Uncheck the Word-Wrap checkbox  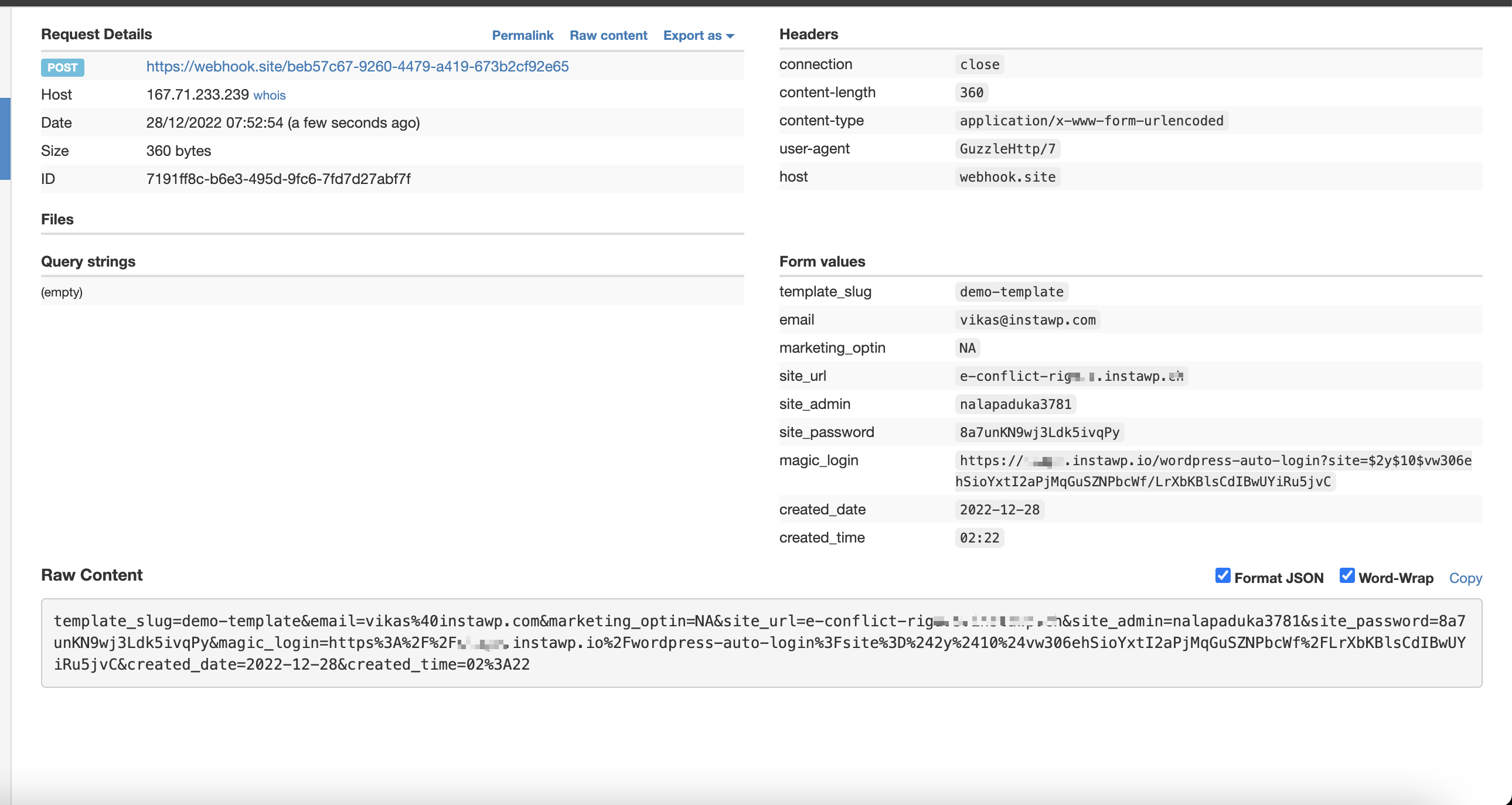(1347, 575)
